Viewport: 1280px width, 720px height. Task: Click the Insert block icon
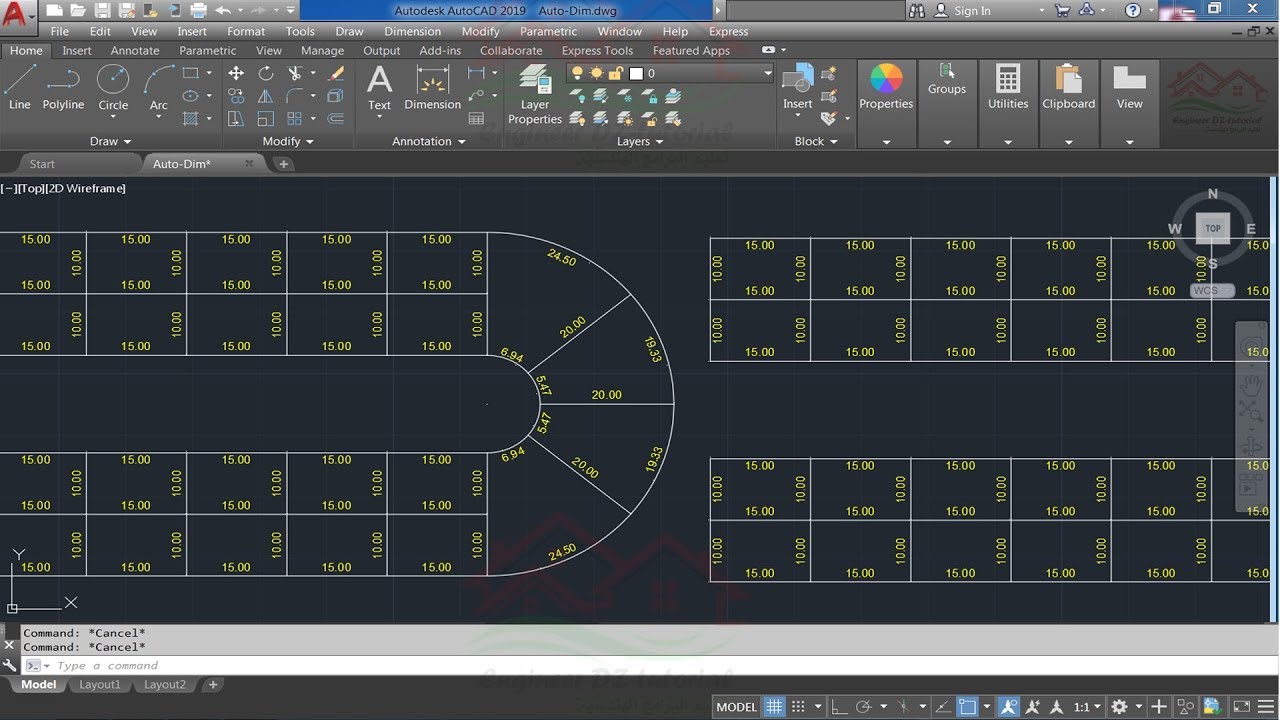point(797,87)
